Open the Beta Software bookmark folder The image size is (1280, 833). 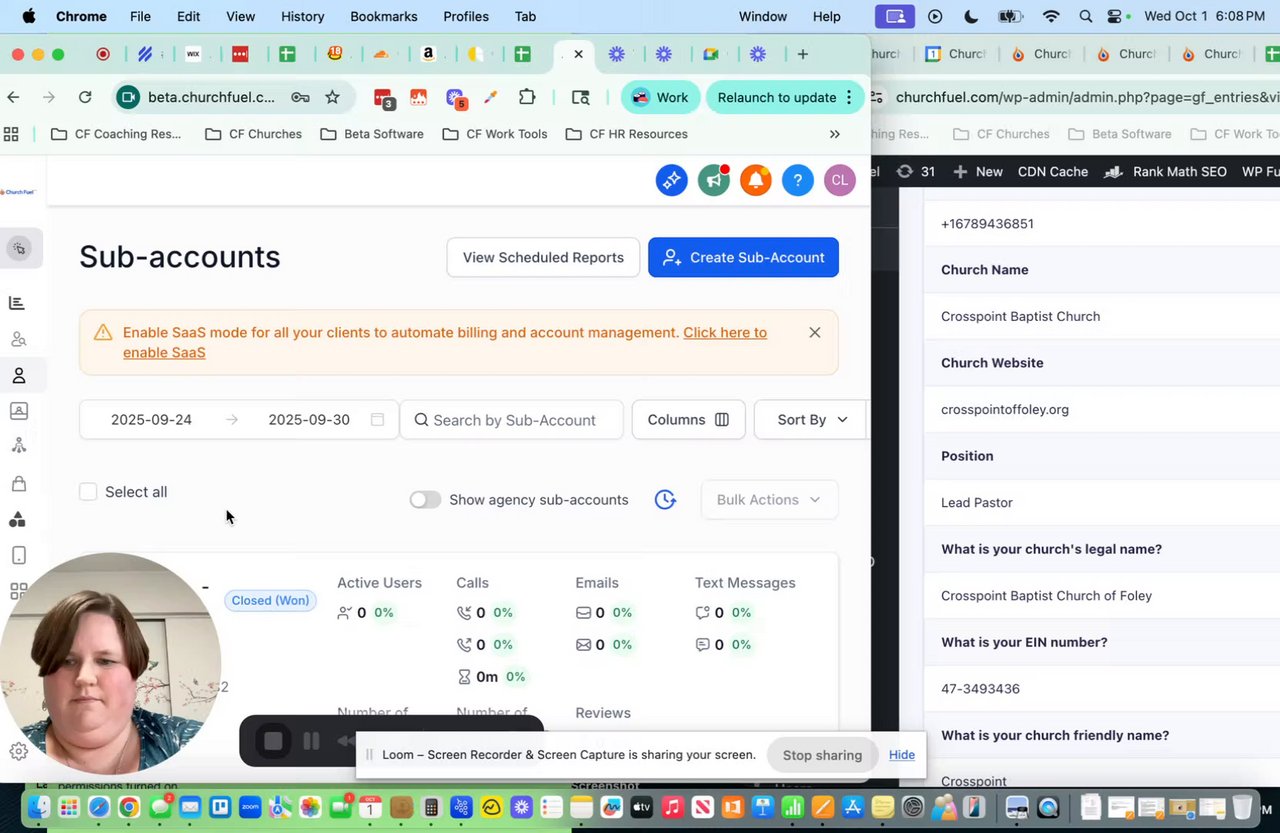[372, 134]
